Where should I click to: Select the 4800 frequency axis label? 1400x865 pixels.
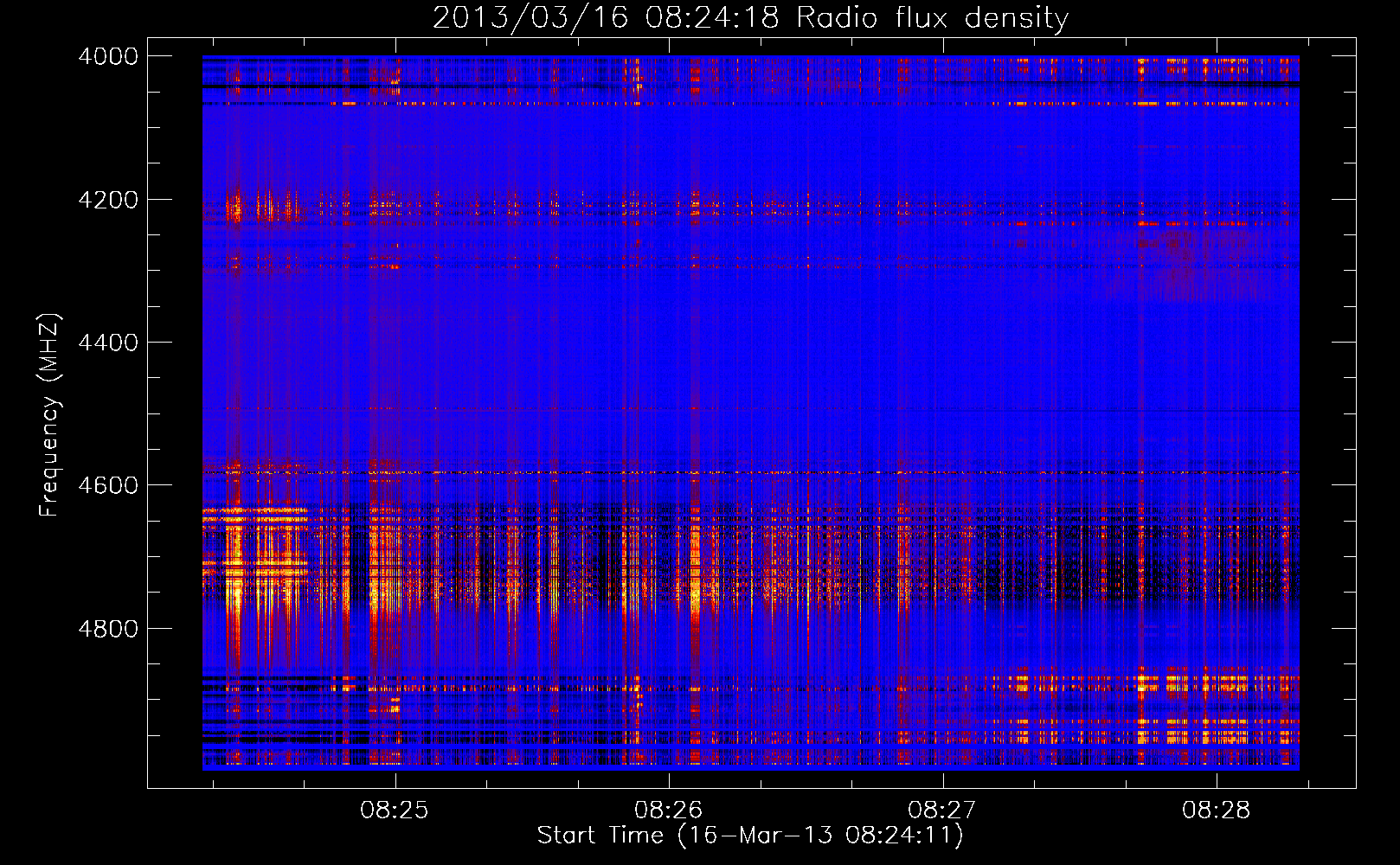point(108,629)
